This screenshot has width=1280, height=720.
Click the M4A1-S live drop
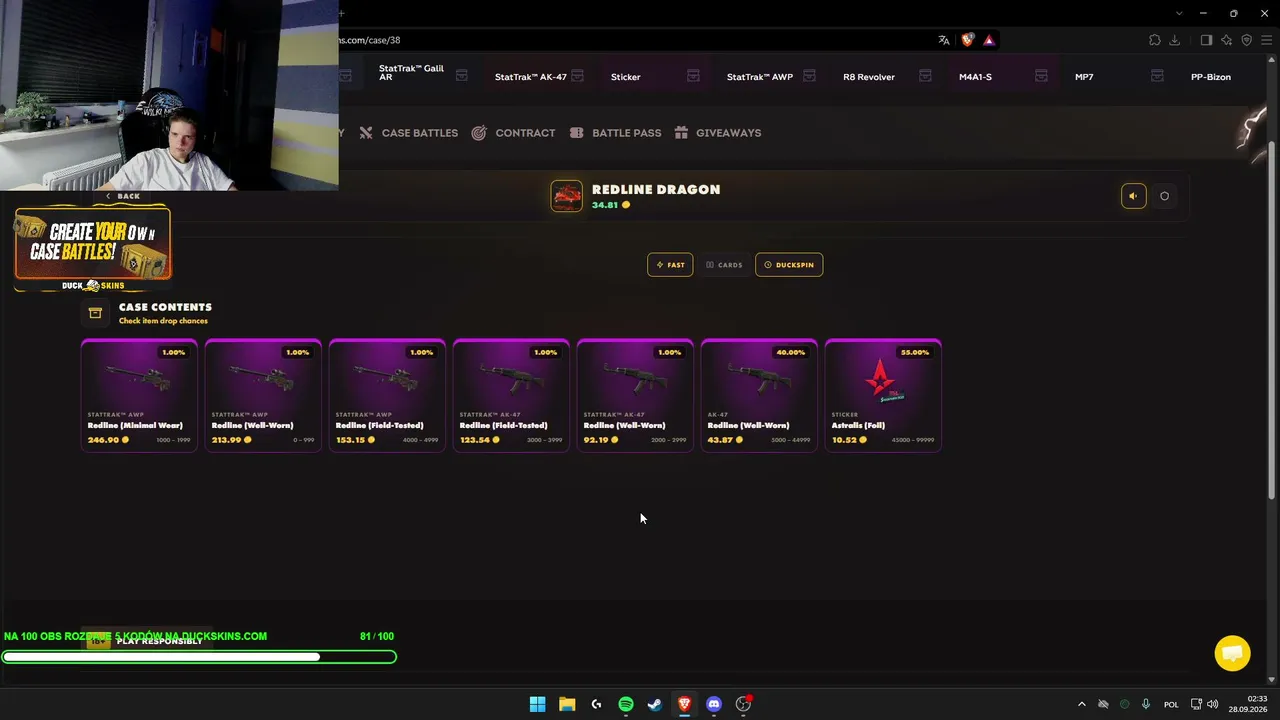point(975,77)
